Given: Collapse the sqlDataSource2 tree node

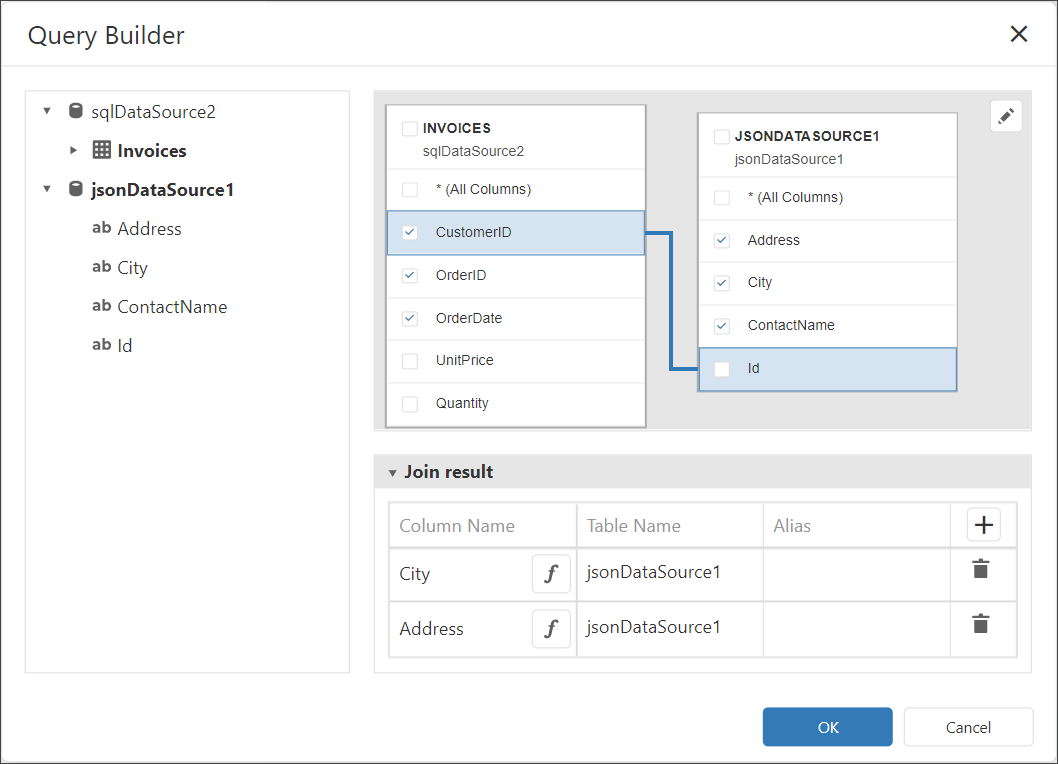Looking at the screenshot, I should coord(47,111).
